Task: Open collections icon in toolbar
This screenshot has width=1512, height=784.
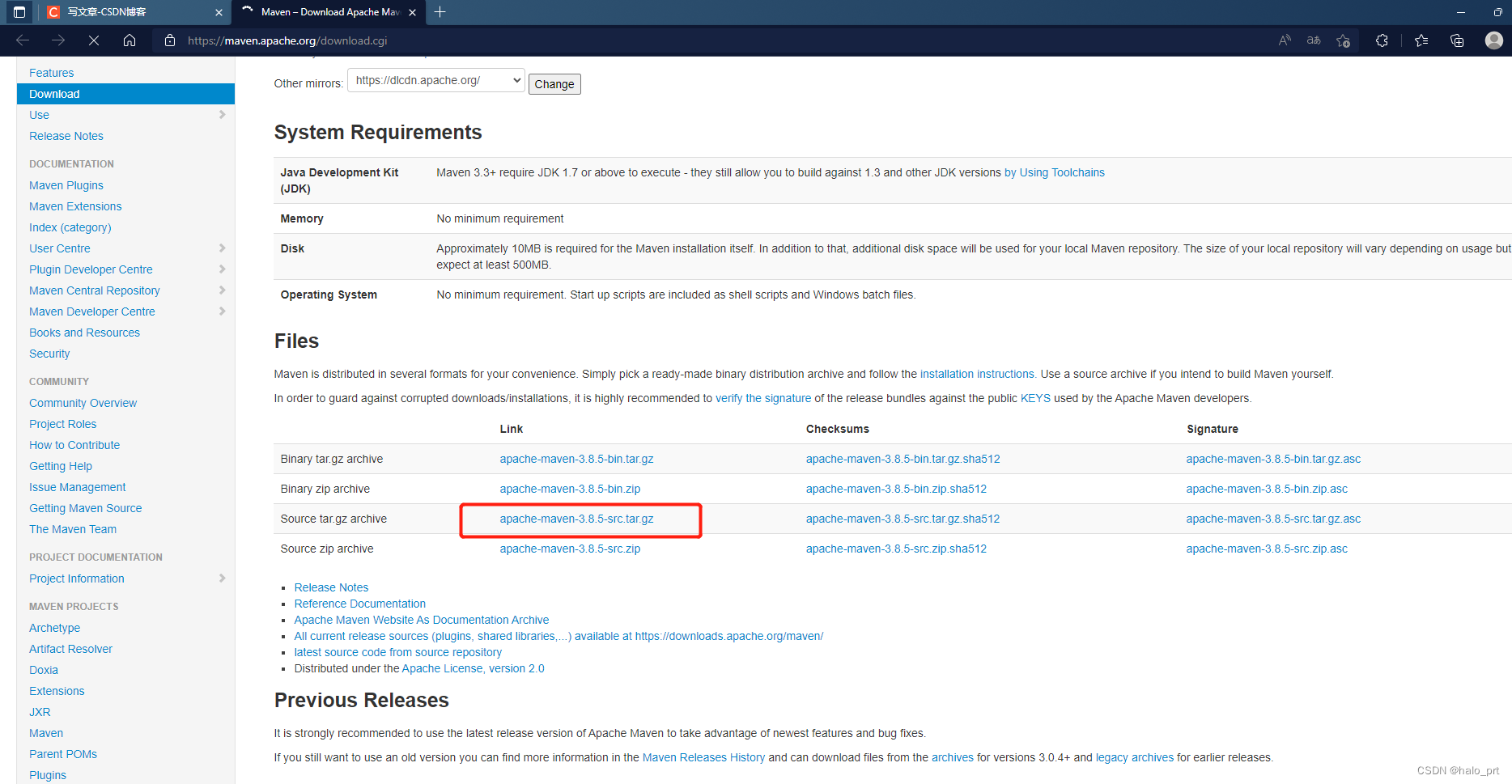Action: coord(1457,40)
